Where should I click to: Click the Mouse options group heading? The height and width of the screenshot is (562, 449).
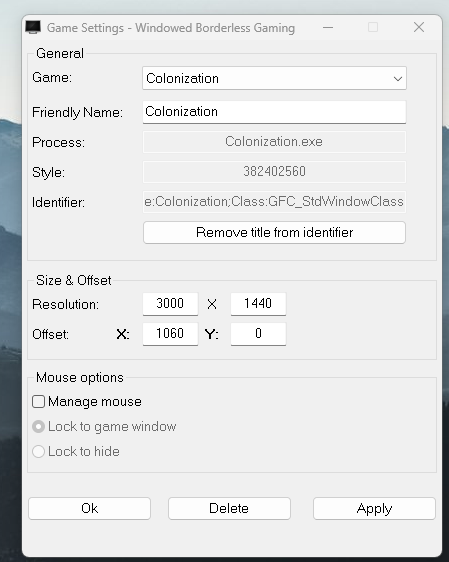(x=80, y=377)
